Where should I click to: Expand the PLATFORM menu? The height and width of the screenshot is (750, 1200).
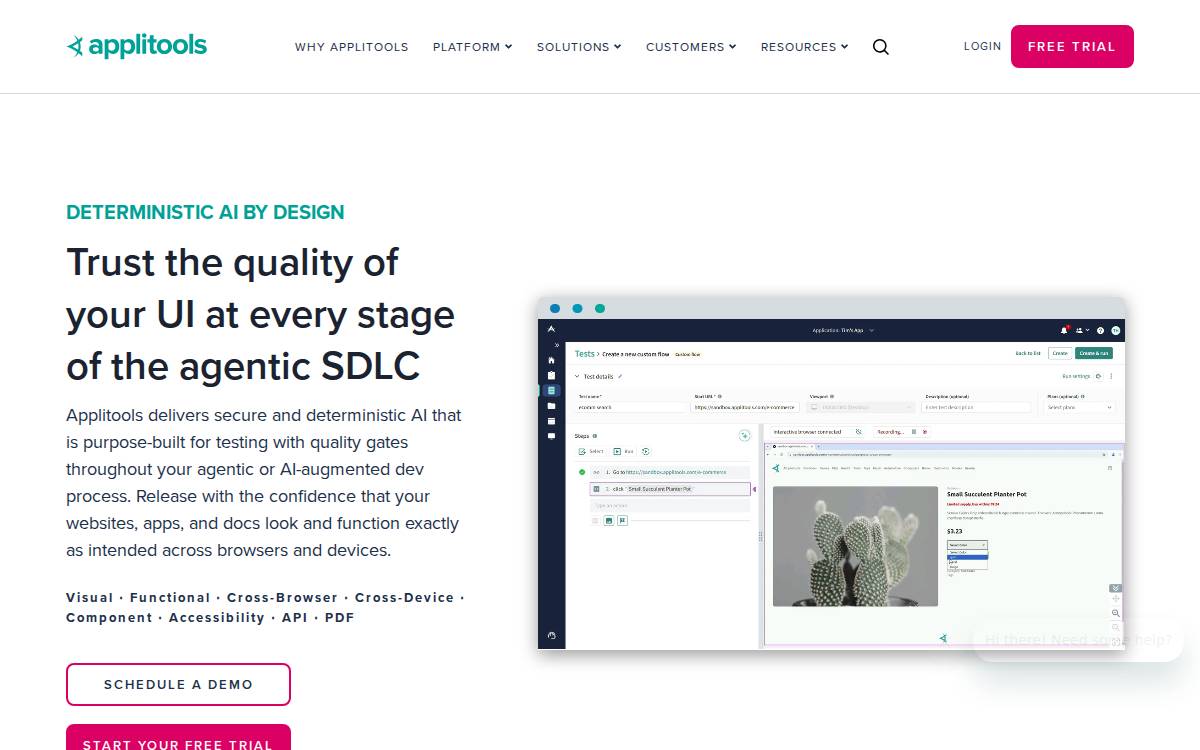[472, 47]
